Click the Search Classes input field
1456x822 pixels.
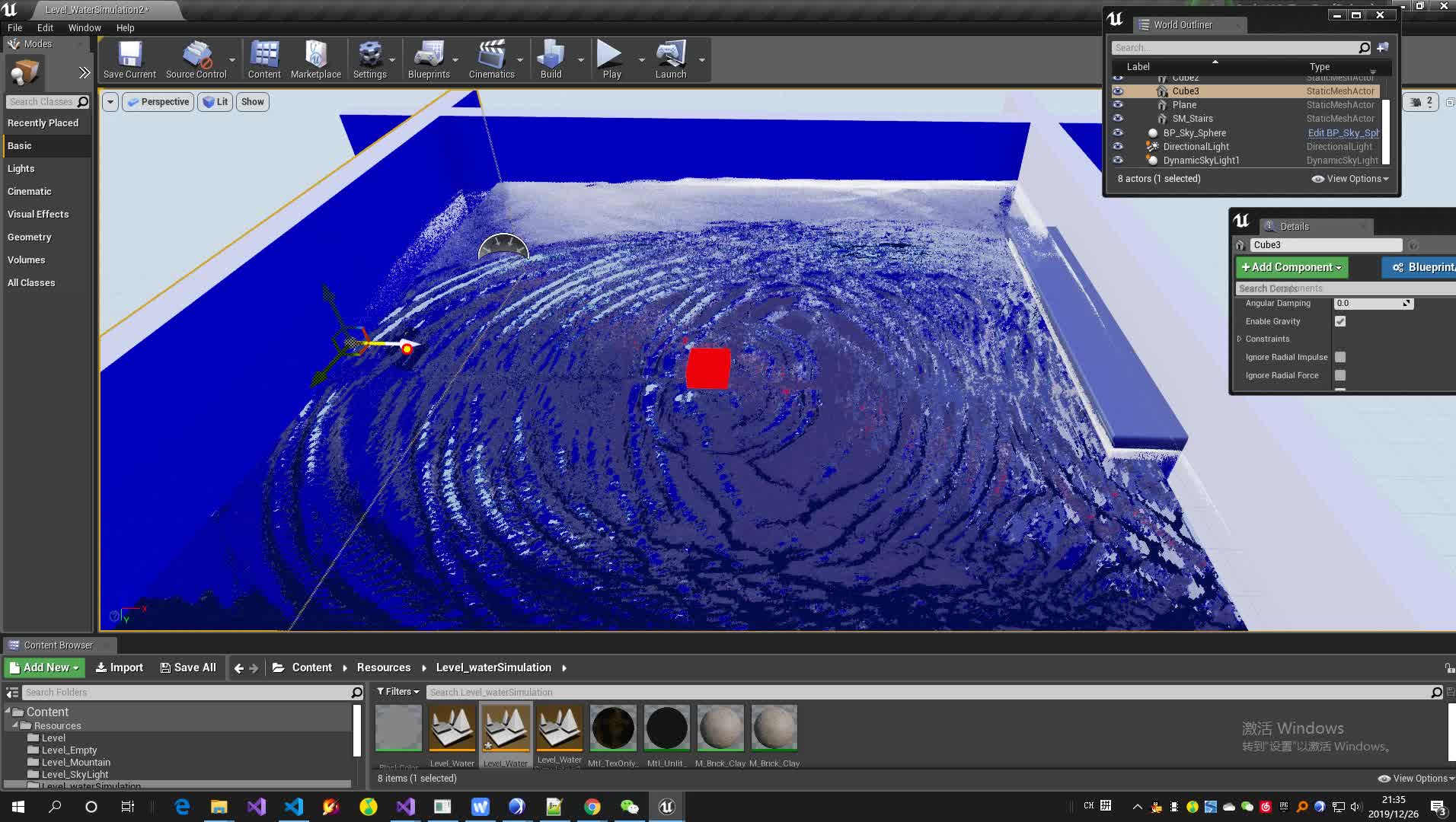point(43,102)
